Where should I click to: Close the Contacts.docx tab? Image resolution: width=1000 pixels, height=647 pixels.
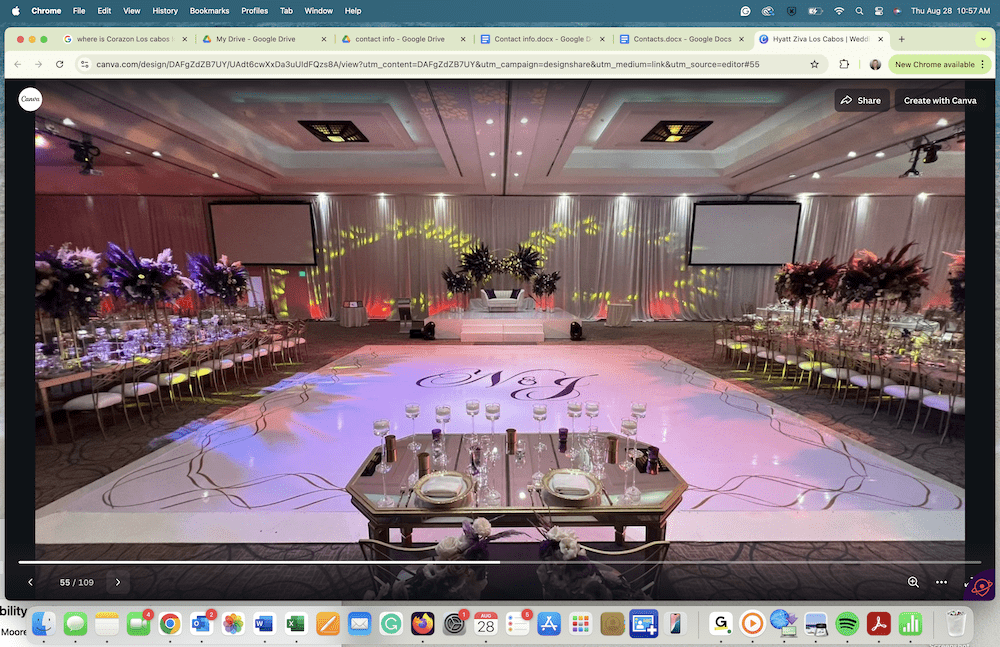click(x=741, y=39)
